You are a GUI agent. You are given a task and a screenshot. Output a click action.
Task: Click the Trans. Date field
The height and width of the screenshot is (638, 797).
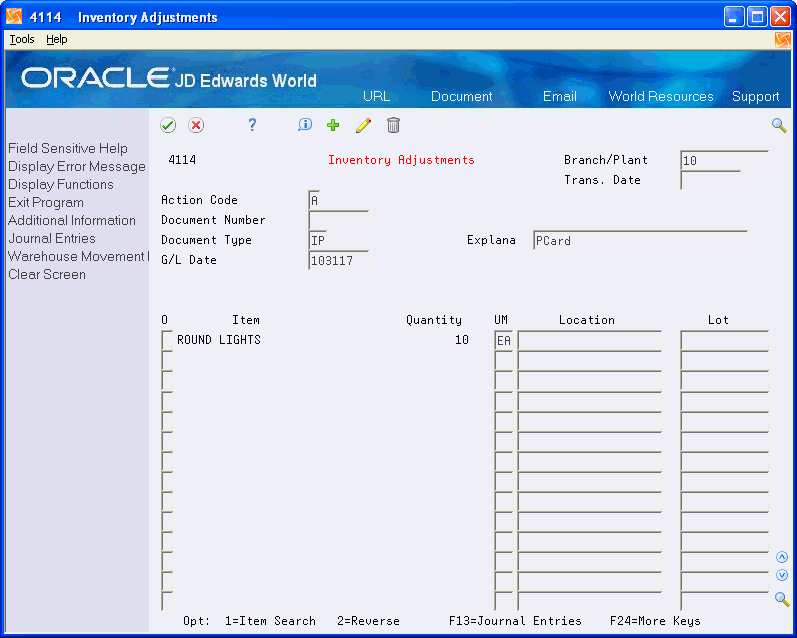[710, 180]
